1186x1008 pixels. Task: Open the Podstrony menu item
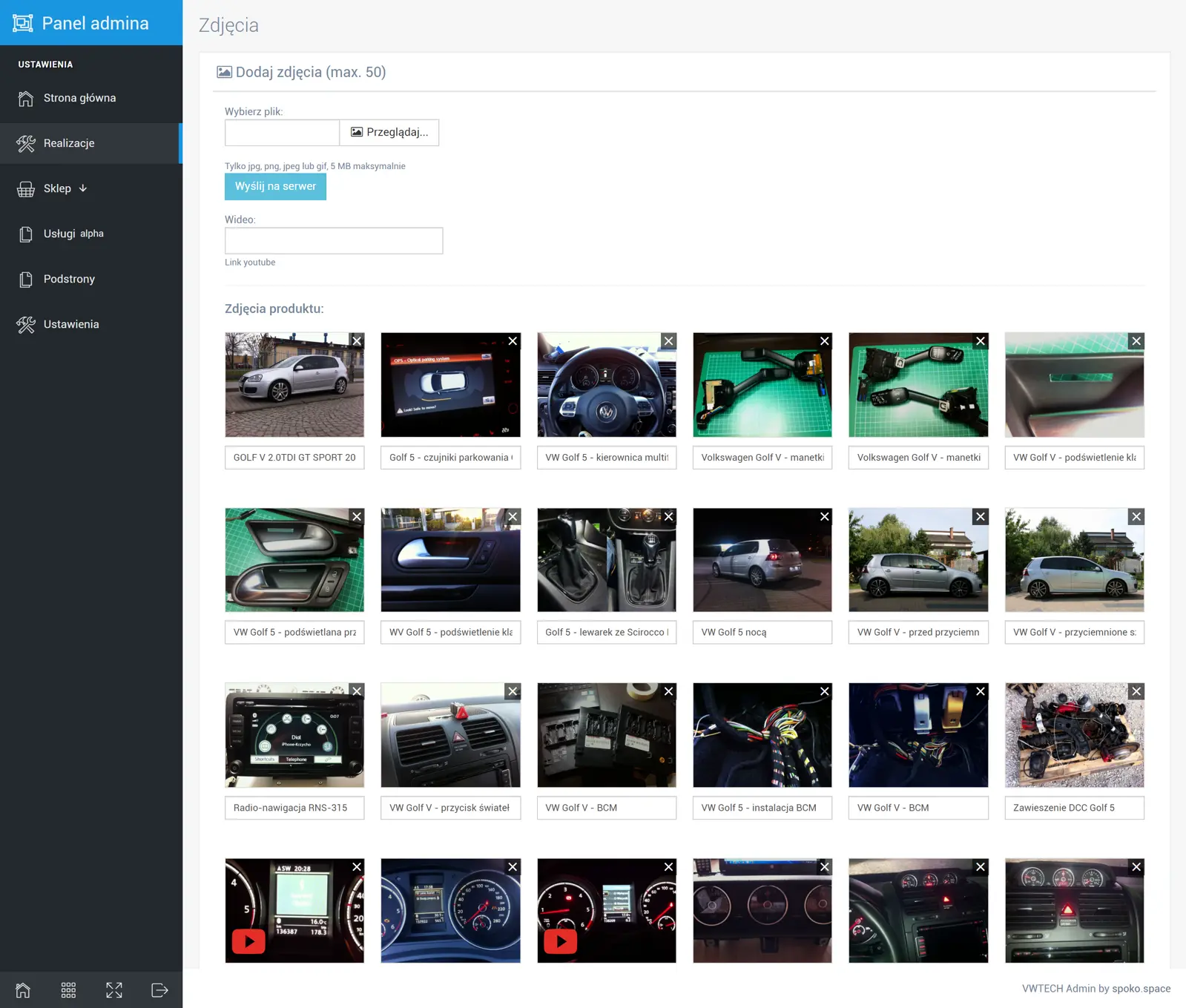pos(69,279)
